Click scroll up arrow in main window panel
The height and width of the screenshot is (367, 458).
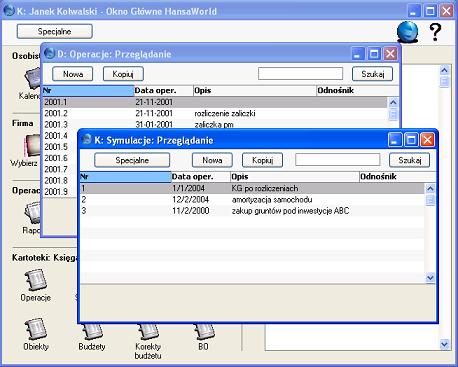click(444, 70)
